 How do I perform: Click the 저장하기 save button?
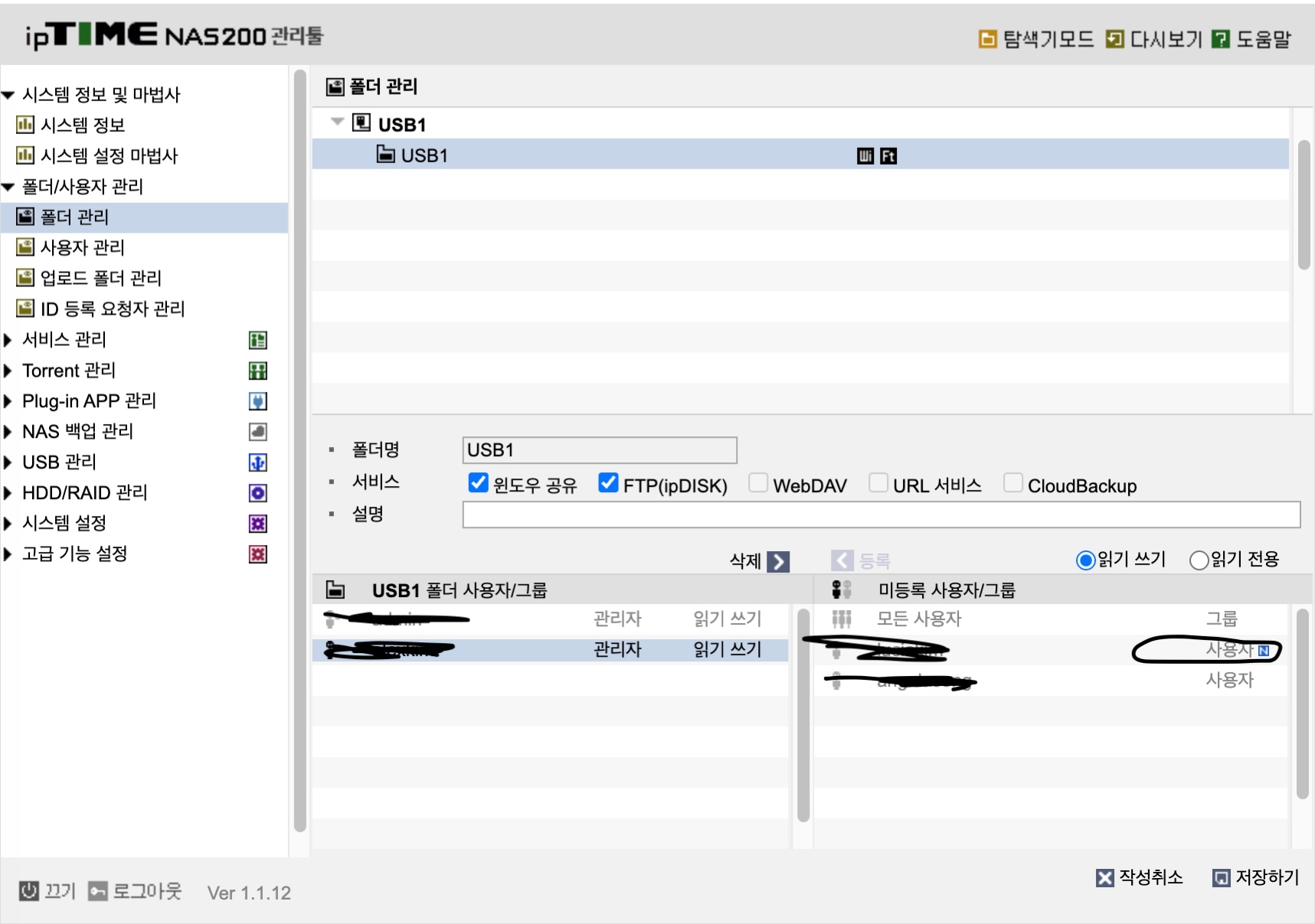(x=1256, y=877)
